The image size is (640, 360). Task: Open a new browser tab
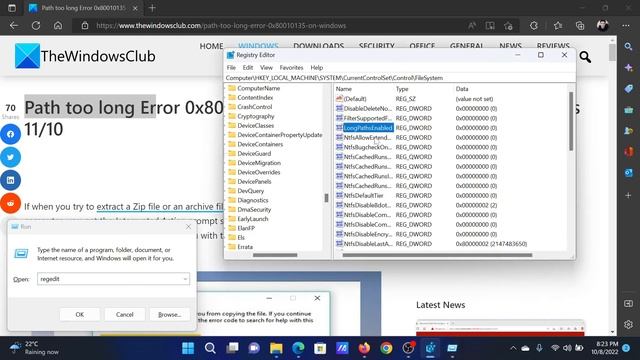pos(152,8)
